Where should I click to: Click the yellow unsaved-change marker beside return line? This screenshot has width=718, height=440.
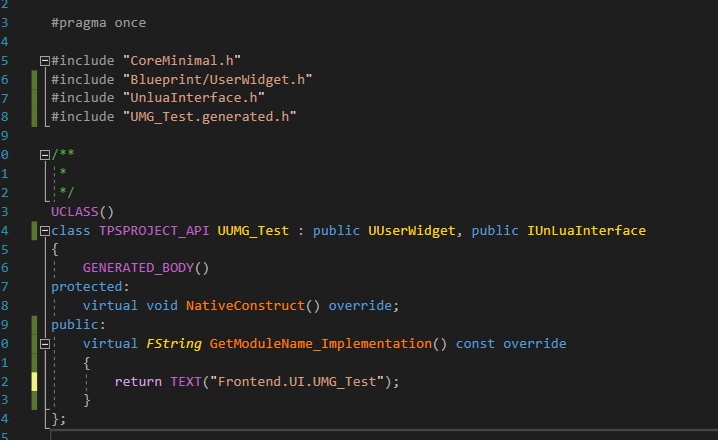coord(34,382)
